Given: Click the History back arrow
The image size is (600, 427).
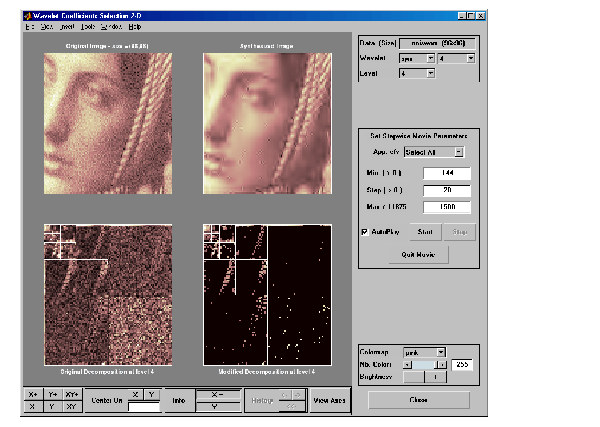Looking at the screenshot, I should [285, 394].
